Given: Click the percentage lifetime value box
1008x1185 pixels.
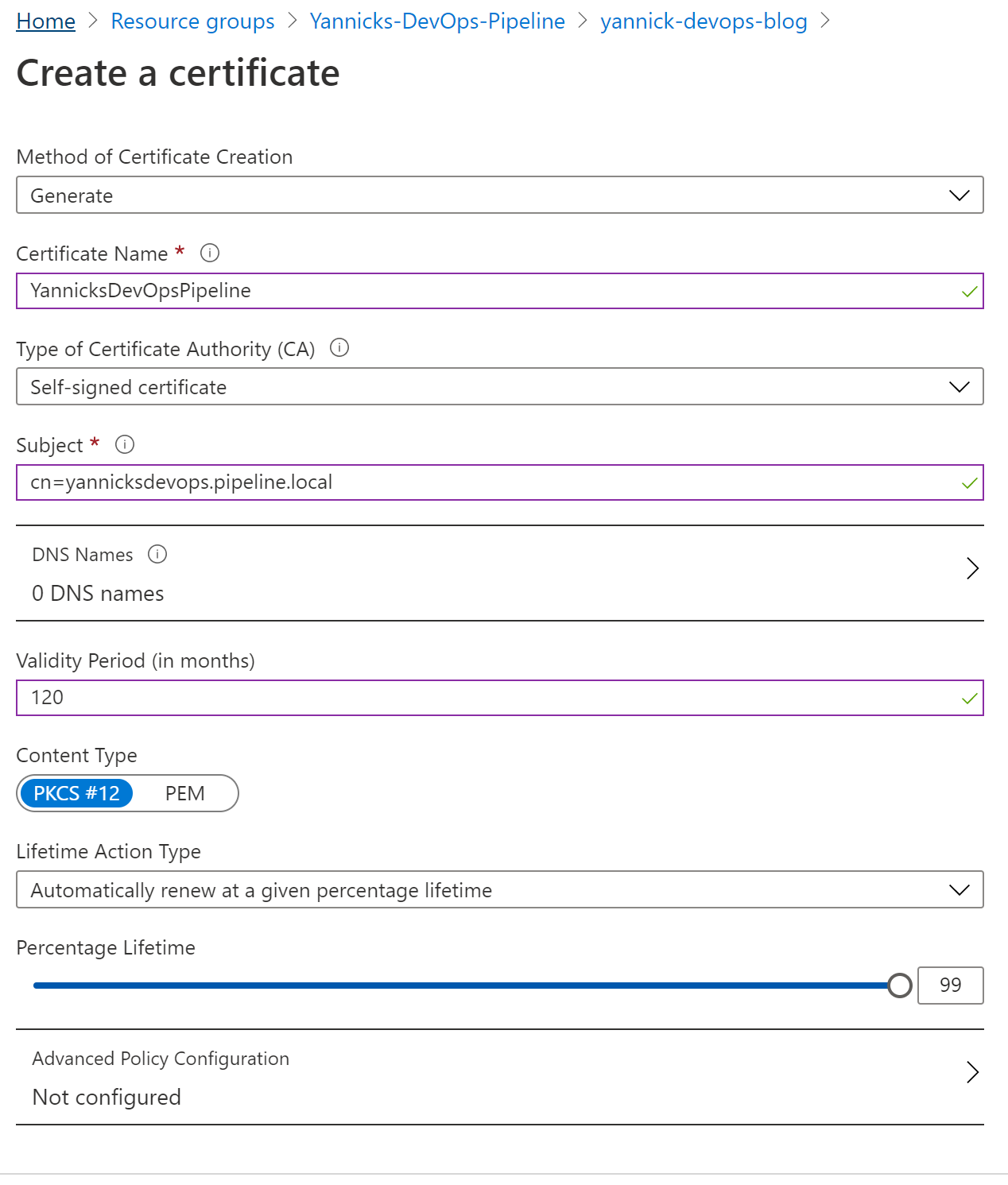Looking at the screenshot, I should (950, 986).
